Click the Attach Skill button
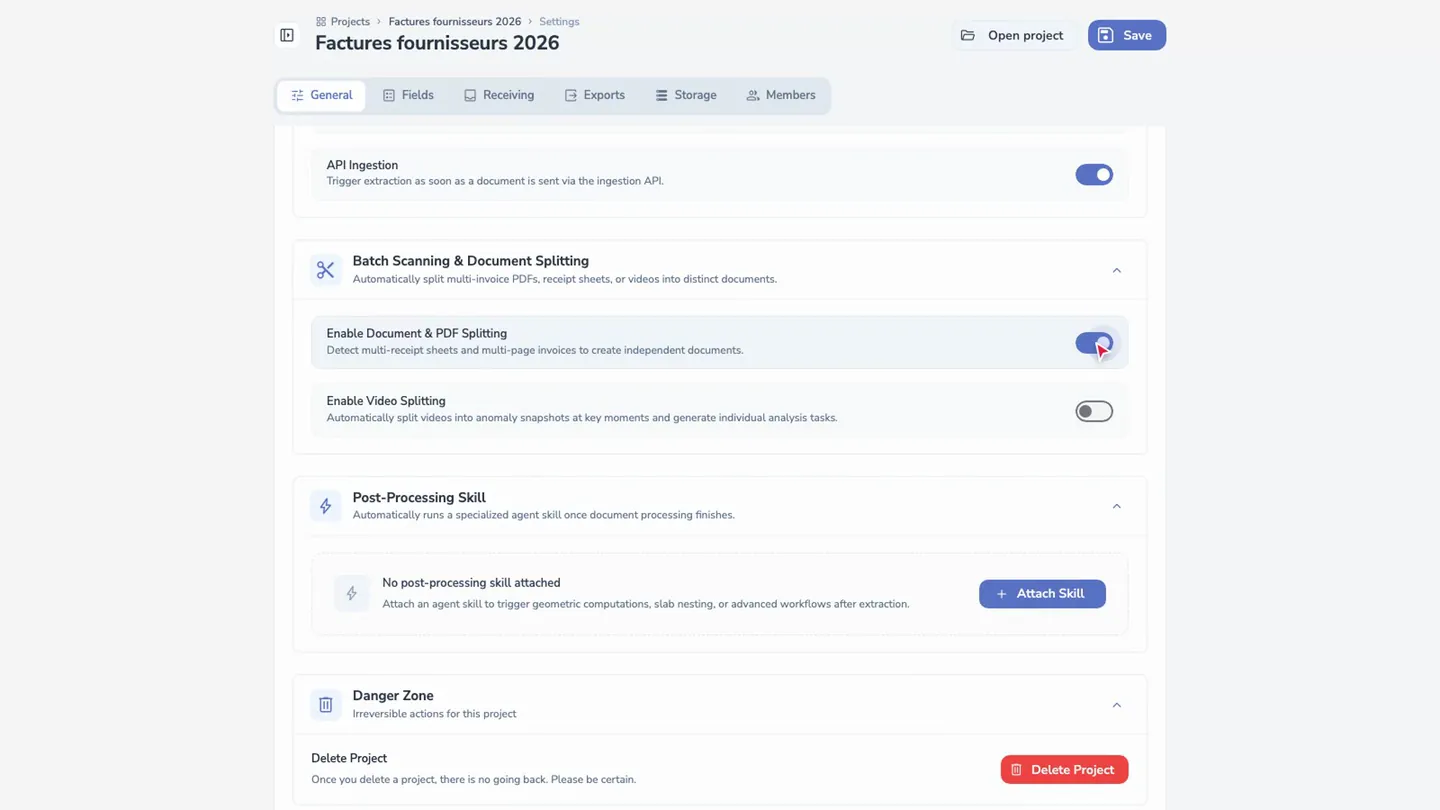Screen dimensions: 1440x810 click(x=1042, y=594)
